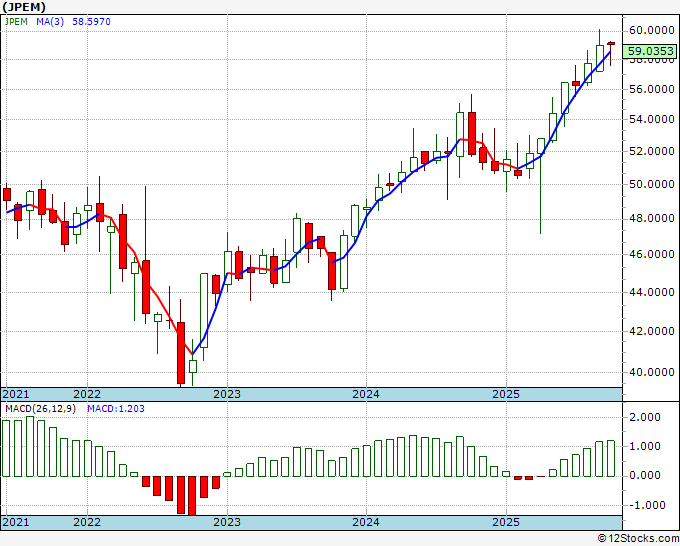Image resolution: width=680 pixels, height=546 pixels.
Task: Click the 42.0000 price axis label
Action: [x=651, y=331]
